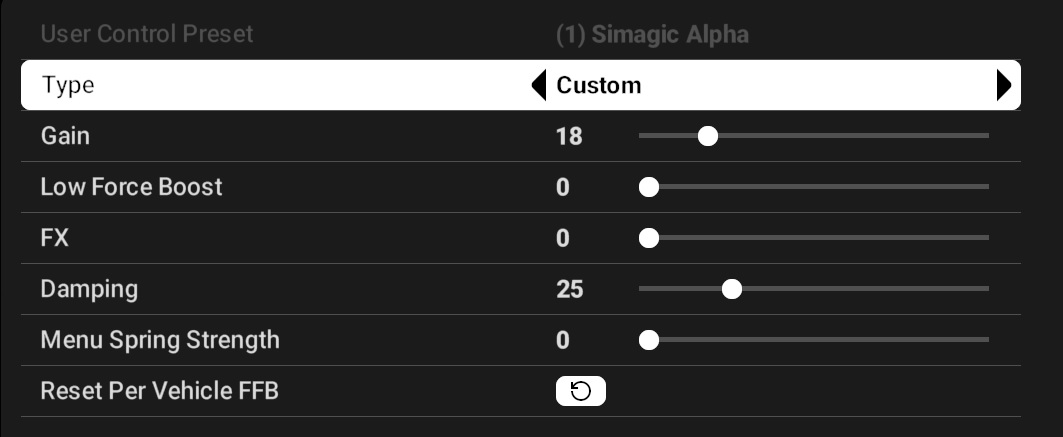The width and height of the screenshot is (1063, 437).
Task: Click the Damping value 25
Action: pos(570,290)
